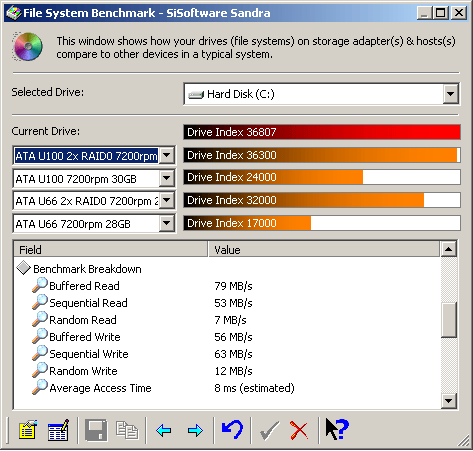Click the grey checkmark OK icon

269,430
